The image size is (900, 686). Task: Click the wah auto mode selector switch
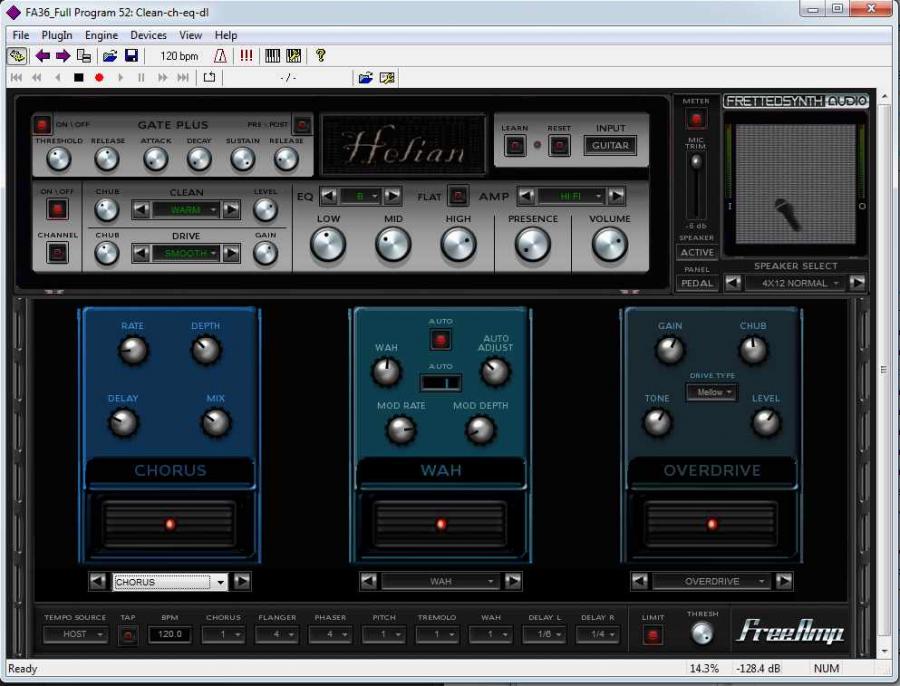440,382
